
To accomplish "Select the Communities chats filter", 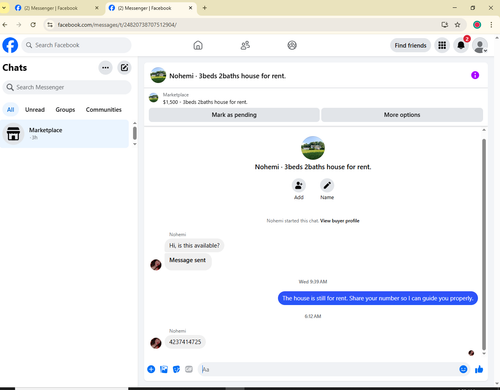I will coord(104,110).
